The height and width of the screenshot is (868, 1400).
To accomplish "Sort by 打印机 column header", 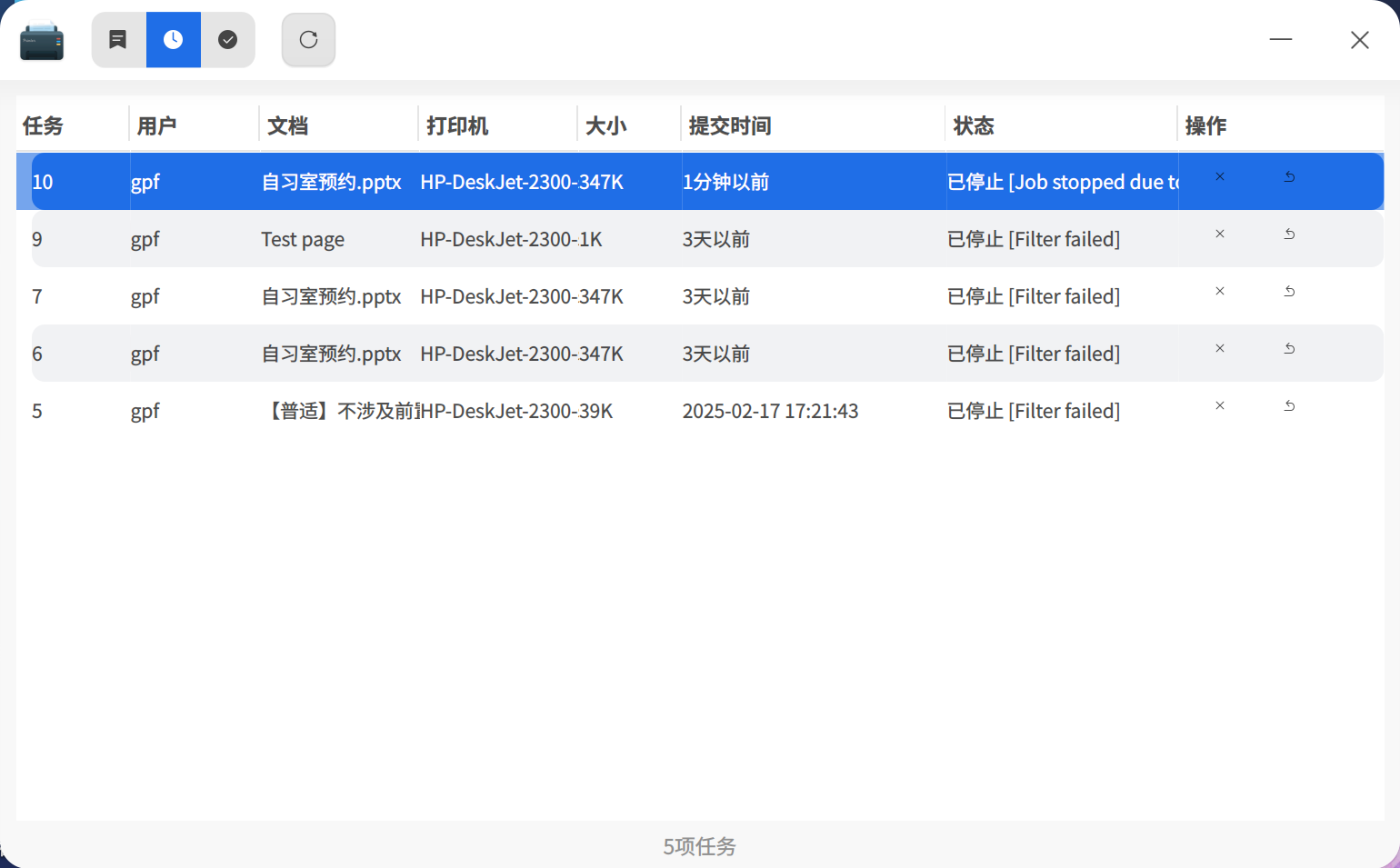I will 497,125.
